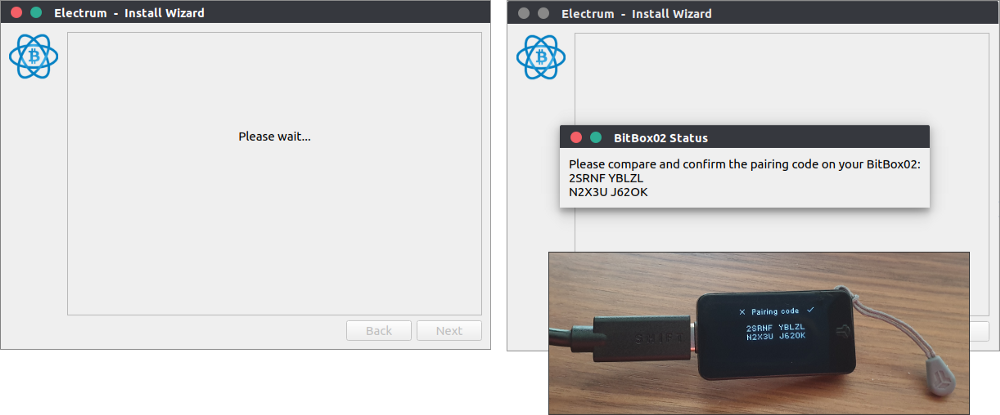Image resolution: width=1000 pixels, height=415 pixels.
Task: Click the right Install Wizard title text
Action: 636,13
